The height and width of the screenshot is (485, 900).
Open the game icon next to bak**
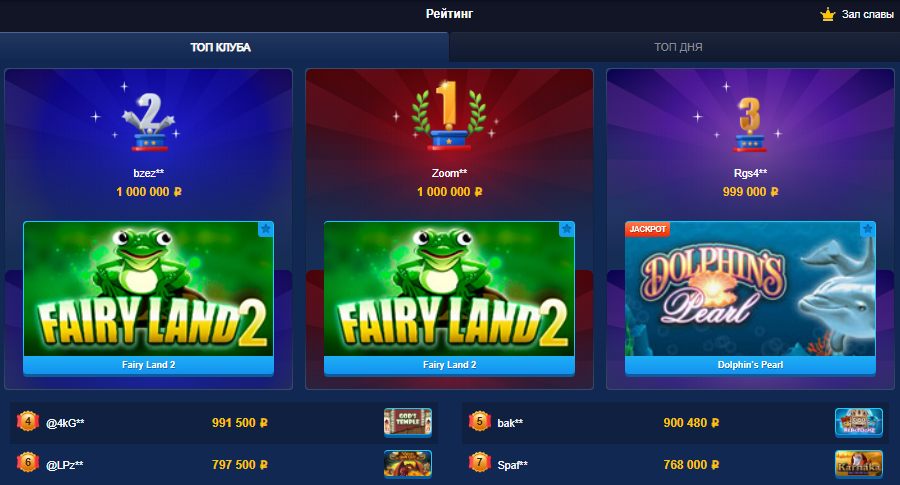tap(859, 422)
